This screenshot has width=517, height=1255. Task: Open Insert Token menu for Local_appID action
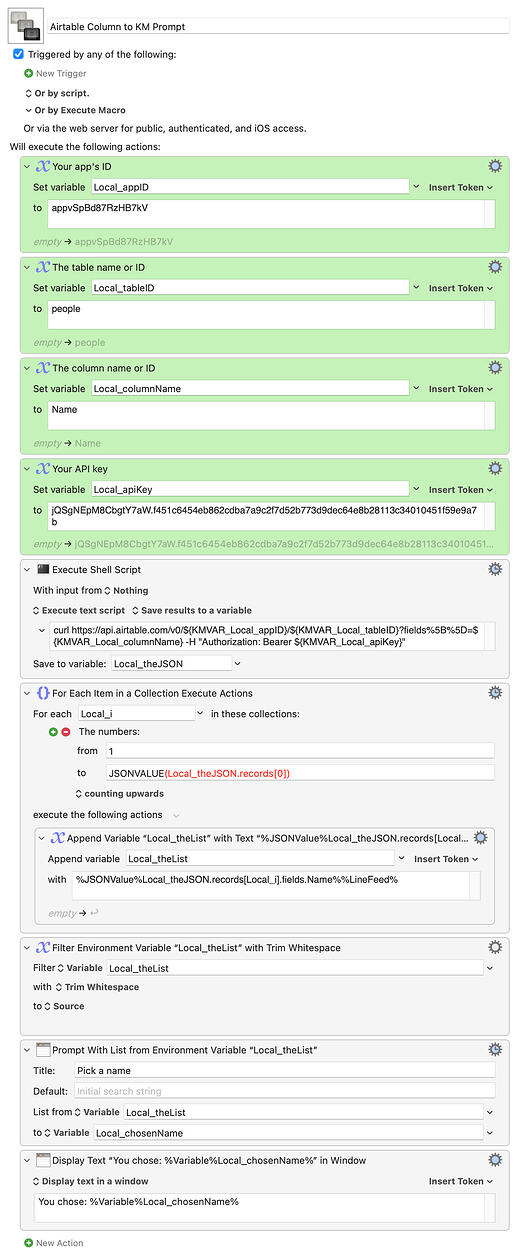[x=461, y=187]
